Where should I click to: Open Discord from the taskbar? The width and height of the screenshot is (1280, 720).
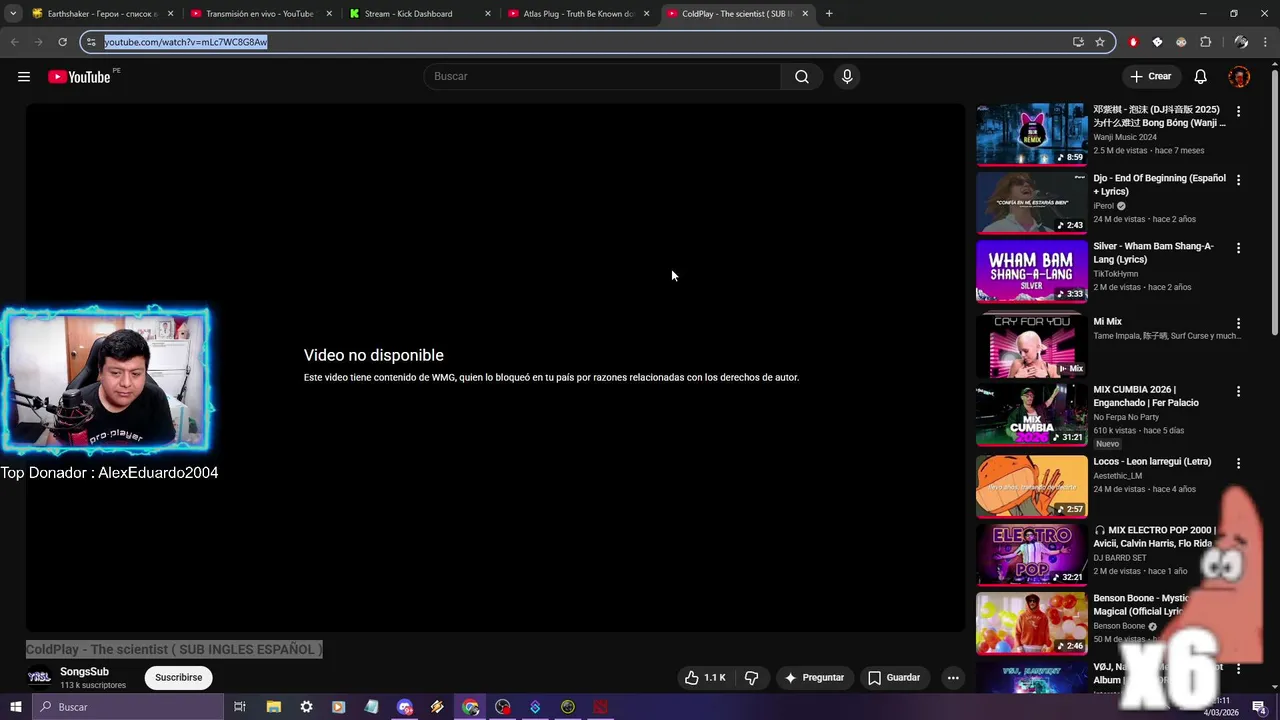(404, 707)
